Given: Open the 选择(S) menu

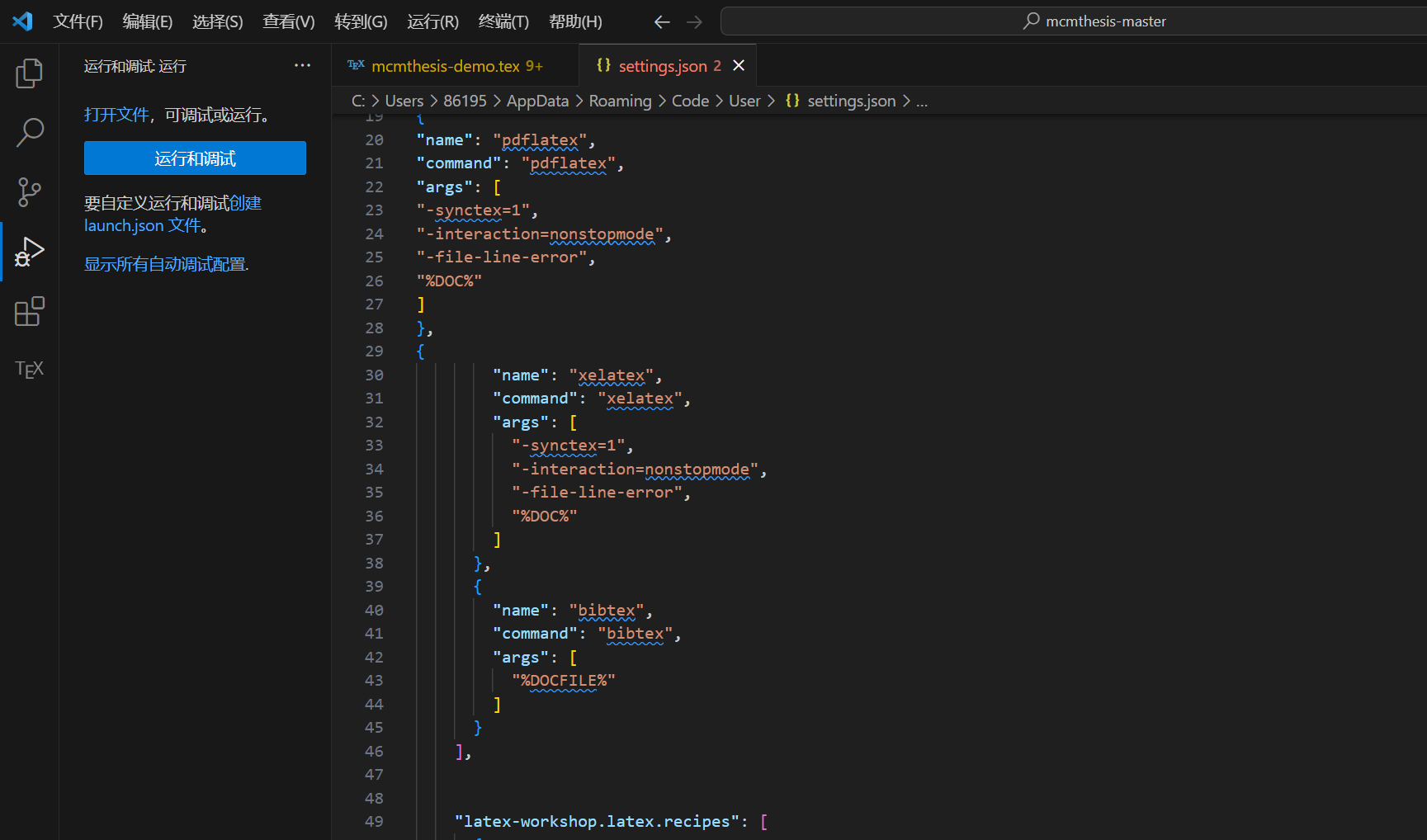Looking at the screenshot, I should click(x=217, y=21).
